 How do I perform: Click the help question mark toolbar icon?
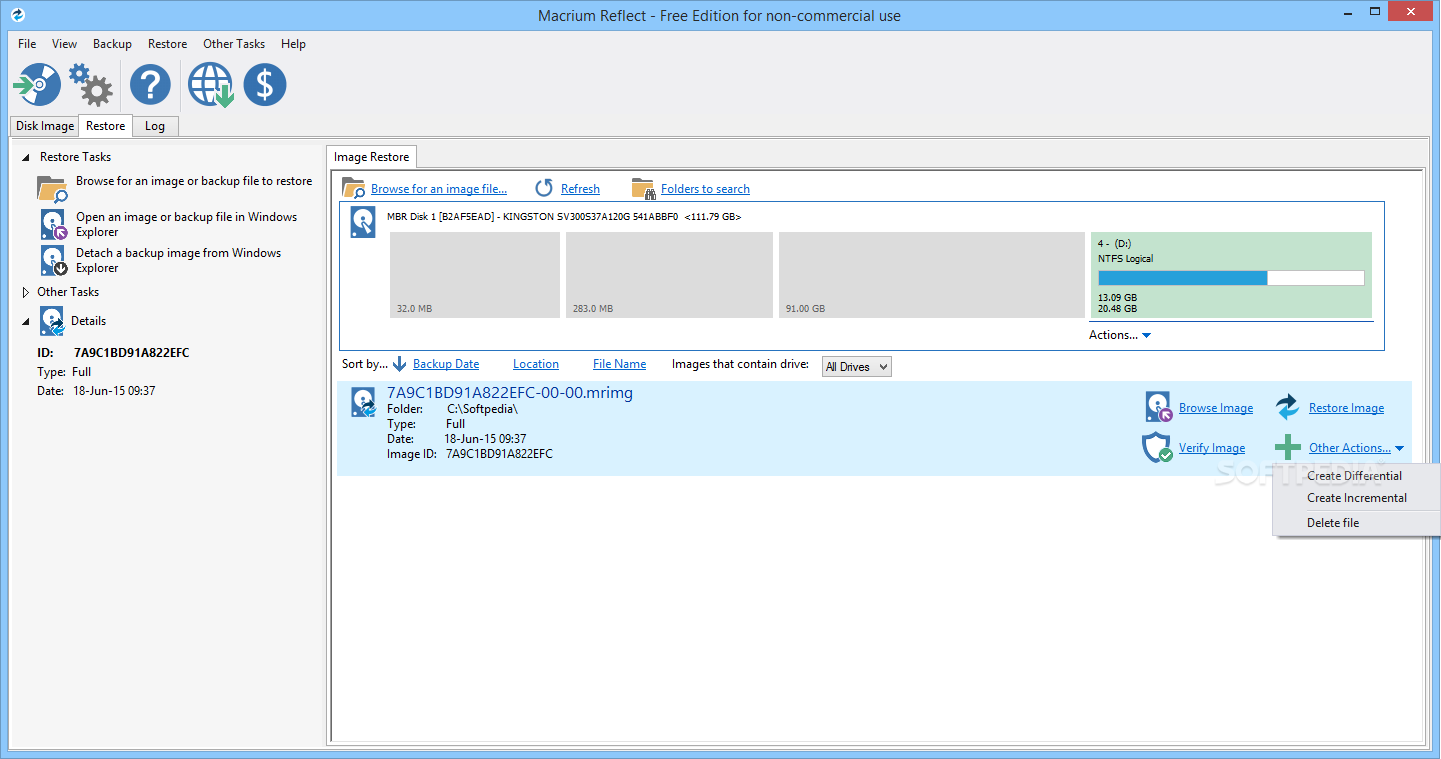(150, 85)
